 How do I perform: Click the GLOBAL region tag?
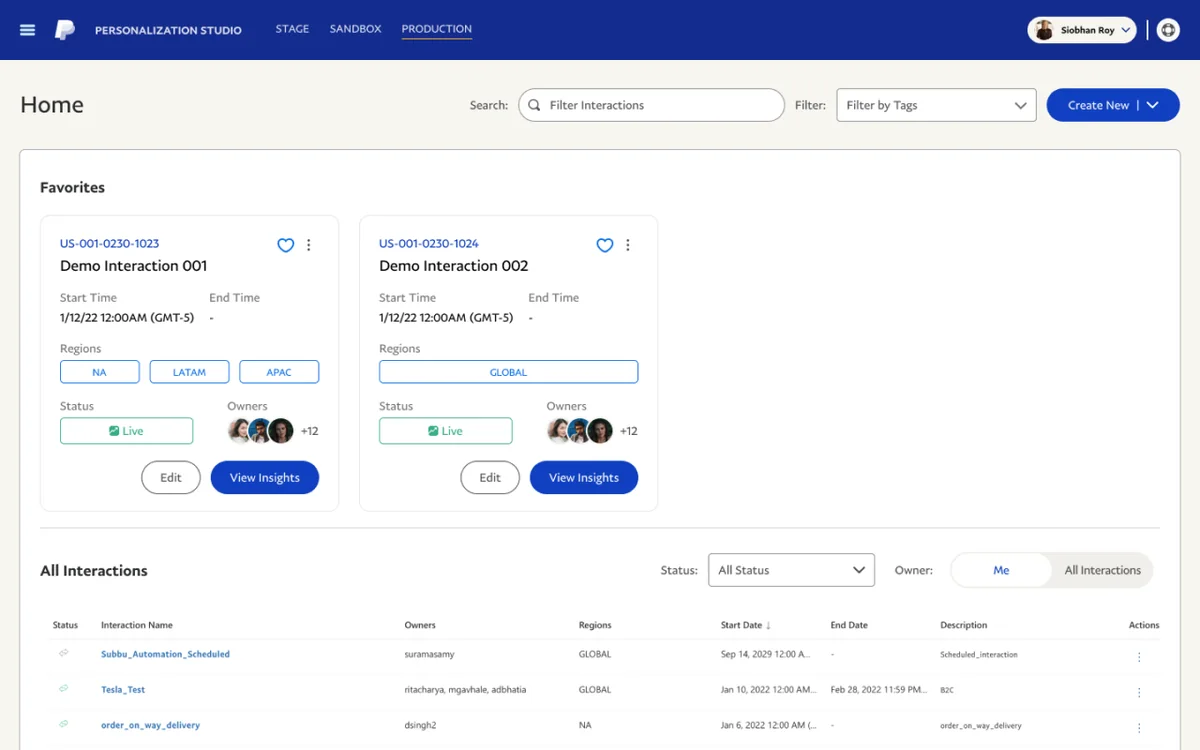pyautogui.click(x=508, y=372)
